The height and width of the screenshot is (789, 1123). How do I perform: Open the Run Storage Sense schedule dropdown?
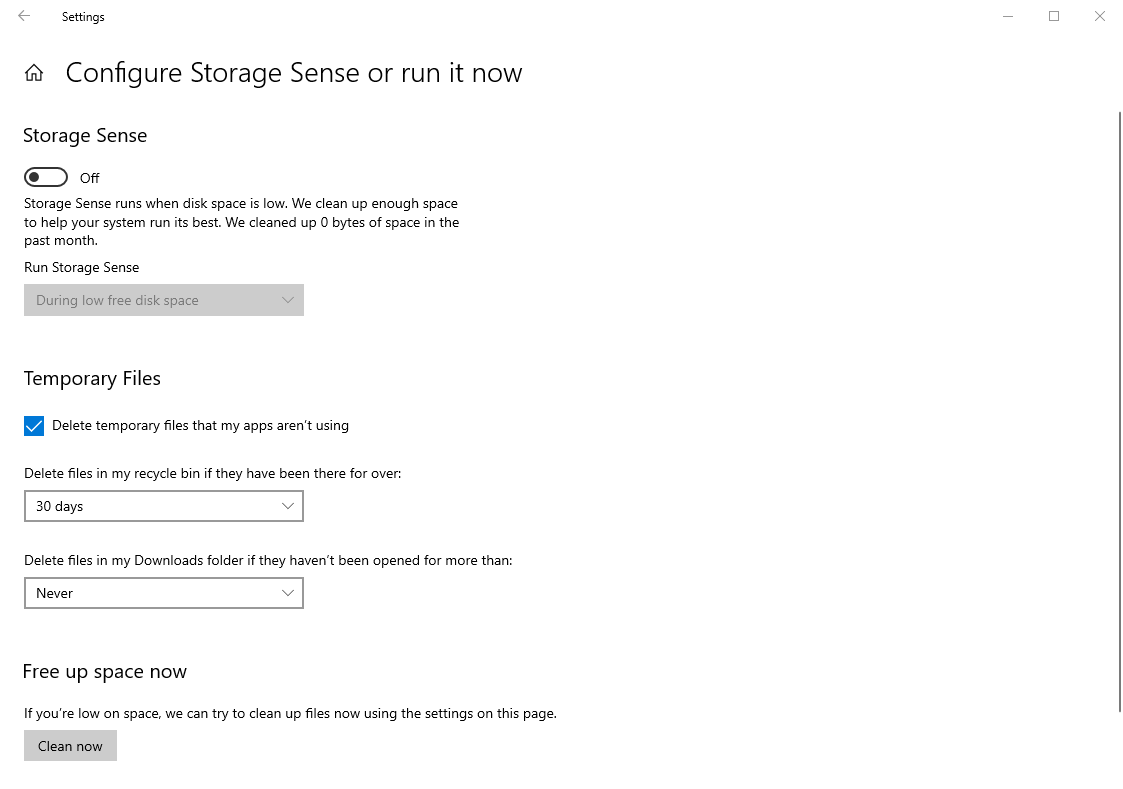click(163, 300)
